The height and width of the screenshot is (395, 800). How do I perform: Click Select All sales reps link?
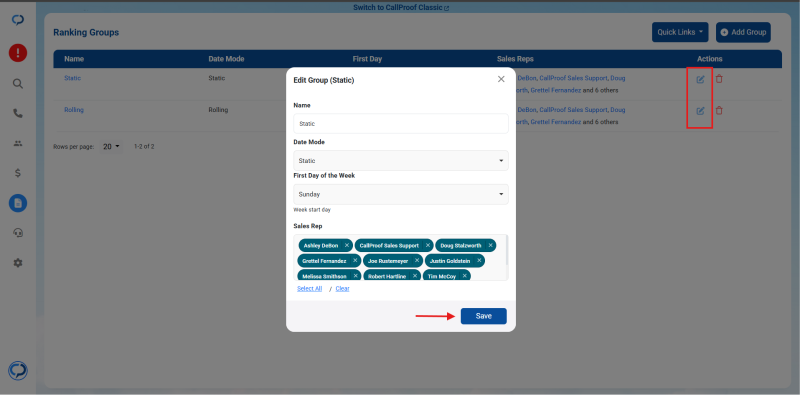(x=310, y=288)
